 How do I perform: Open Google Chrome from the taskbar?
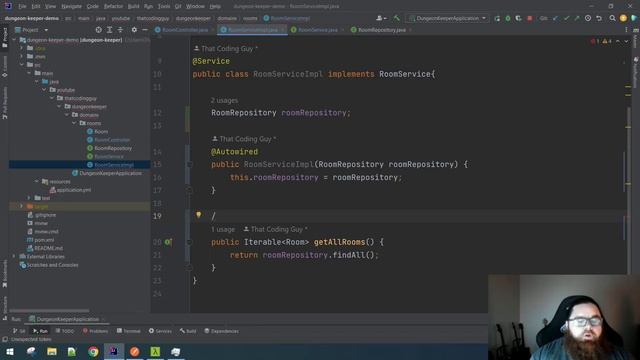tap(93, 351)
